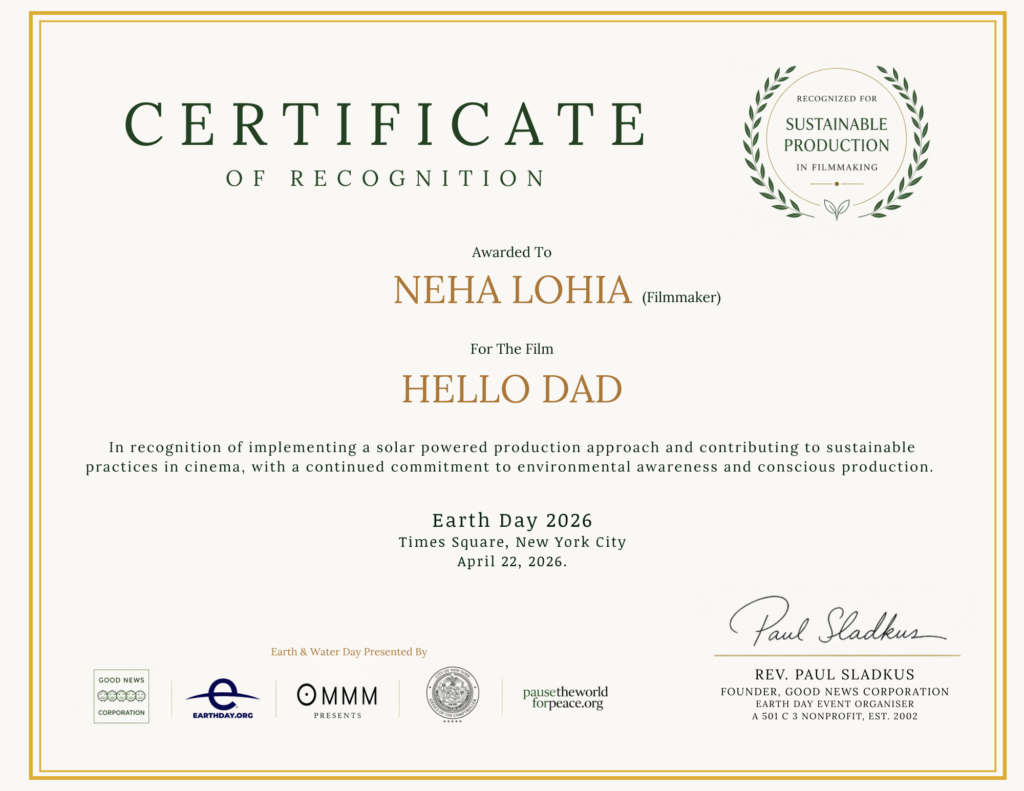This screenshot has width=1024, height=791.
Task: Click the OF RECOGNITION subtitle
Action: click(385, 179)
